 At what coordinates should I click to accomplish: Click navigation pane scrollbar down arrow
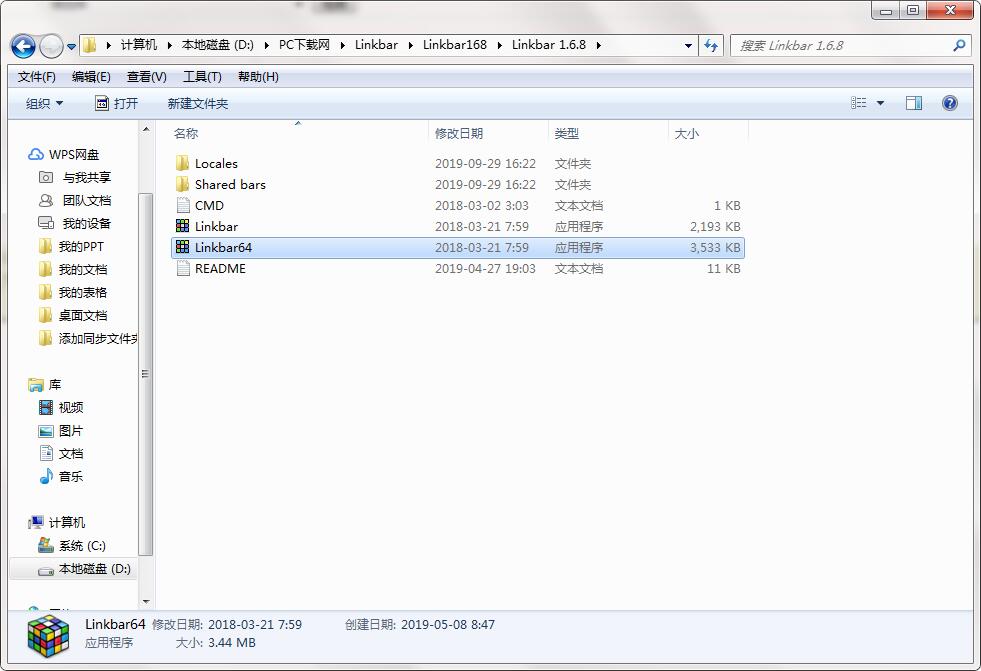[x=146, y=602]
